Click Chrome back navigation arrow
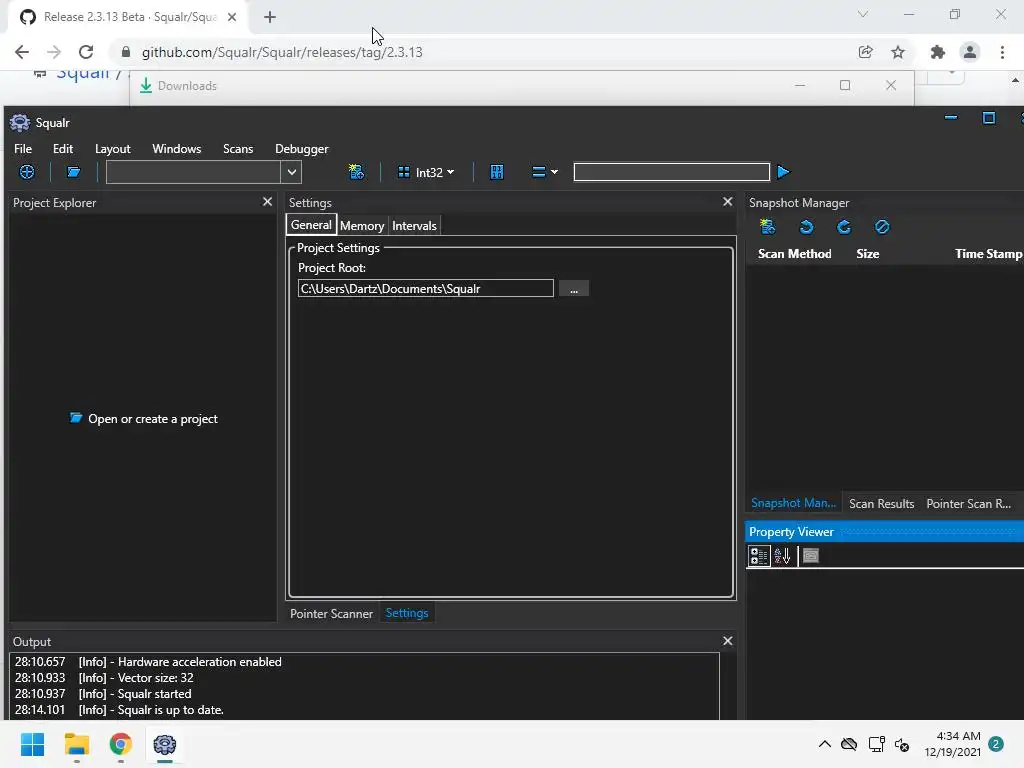The height and width of the screenshot is (768, 1024). click(x=22, y=52)
